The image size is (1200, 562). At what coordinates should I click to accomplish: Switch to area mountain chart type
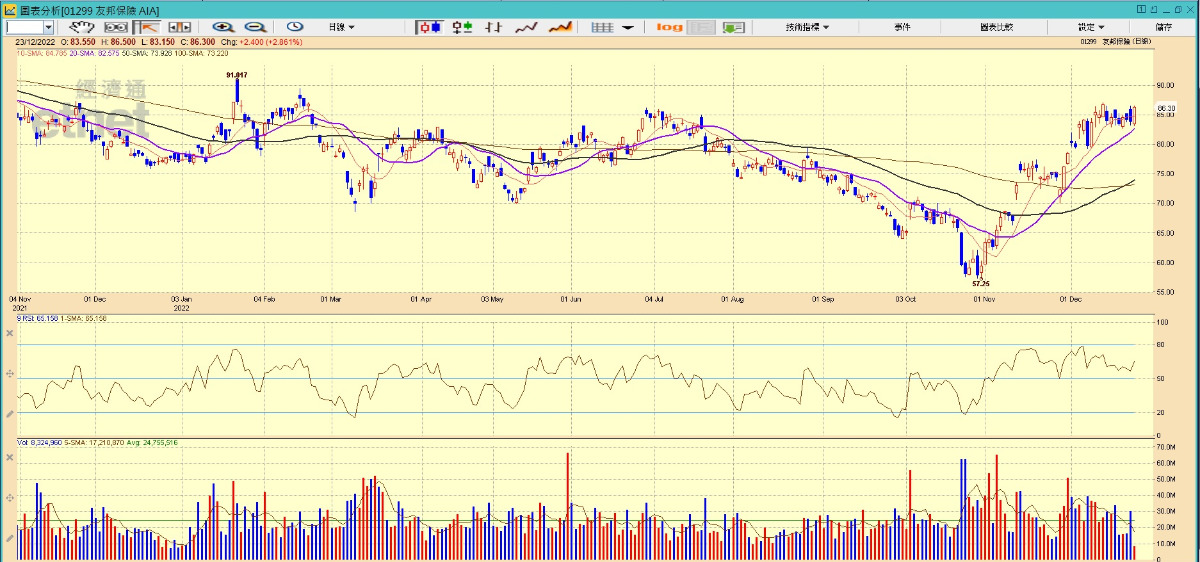pos(560,27)
